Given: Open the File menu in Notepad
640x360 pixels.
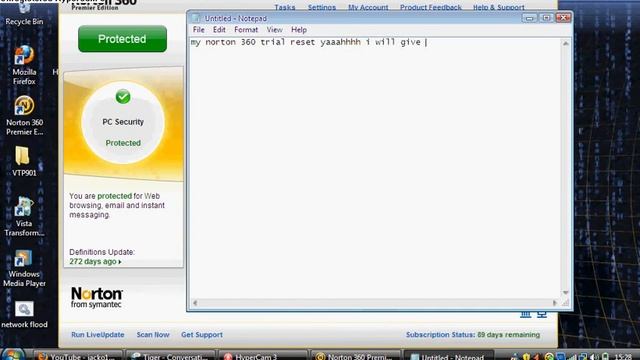Looking at the screenshot, I should click(198, 30).
